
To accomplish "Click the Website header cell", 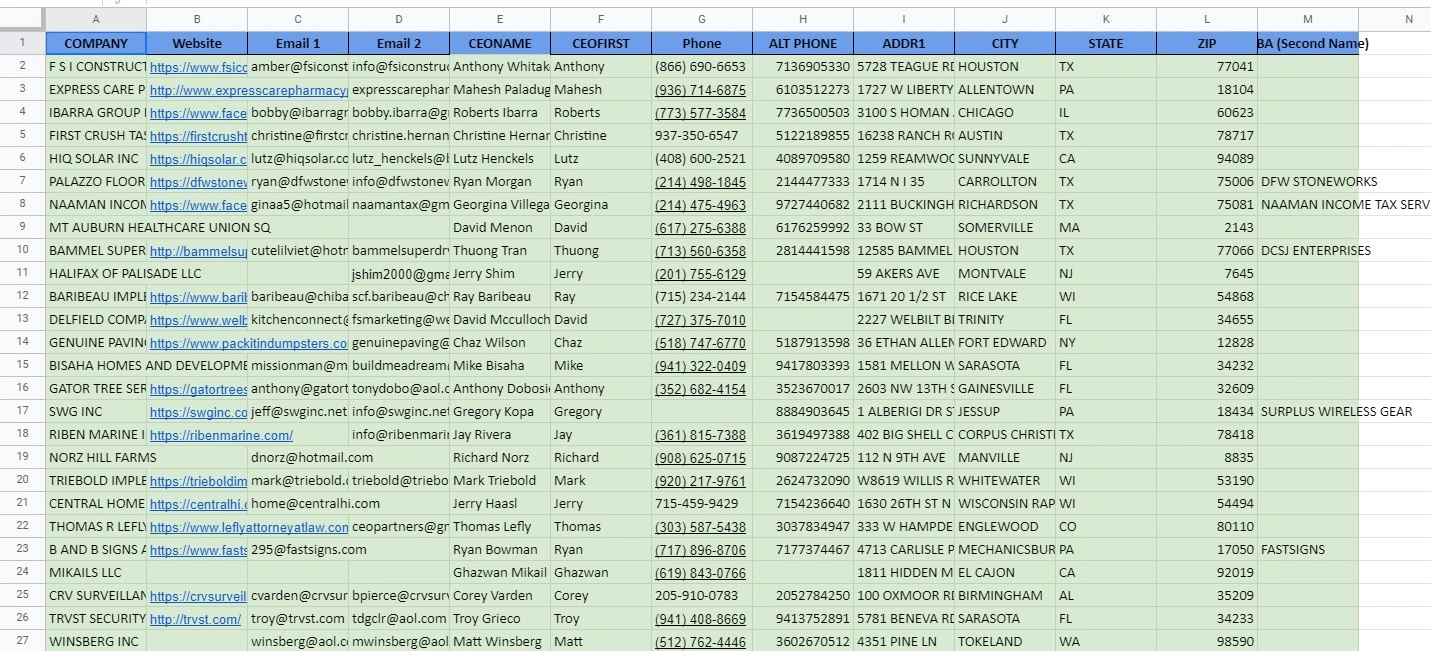I will click(197, 43).
